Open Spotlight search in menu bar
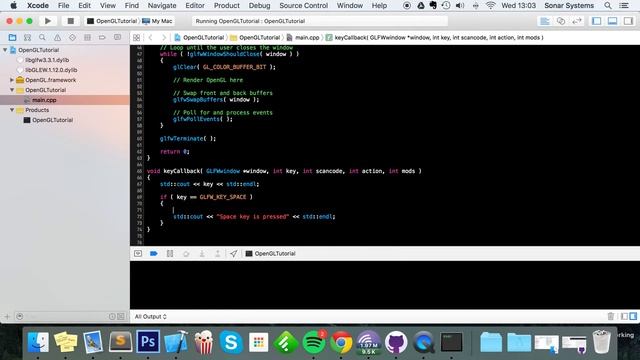Image resolution: width=640 pixels, height=360 pixels. coord(608,6)
